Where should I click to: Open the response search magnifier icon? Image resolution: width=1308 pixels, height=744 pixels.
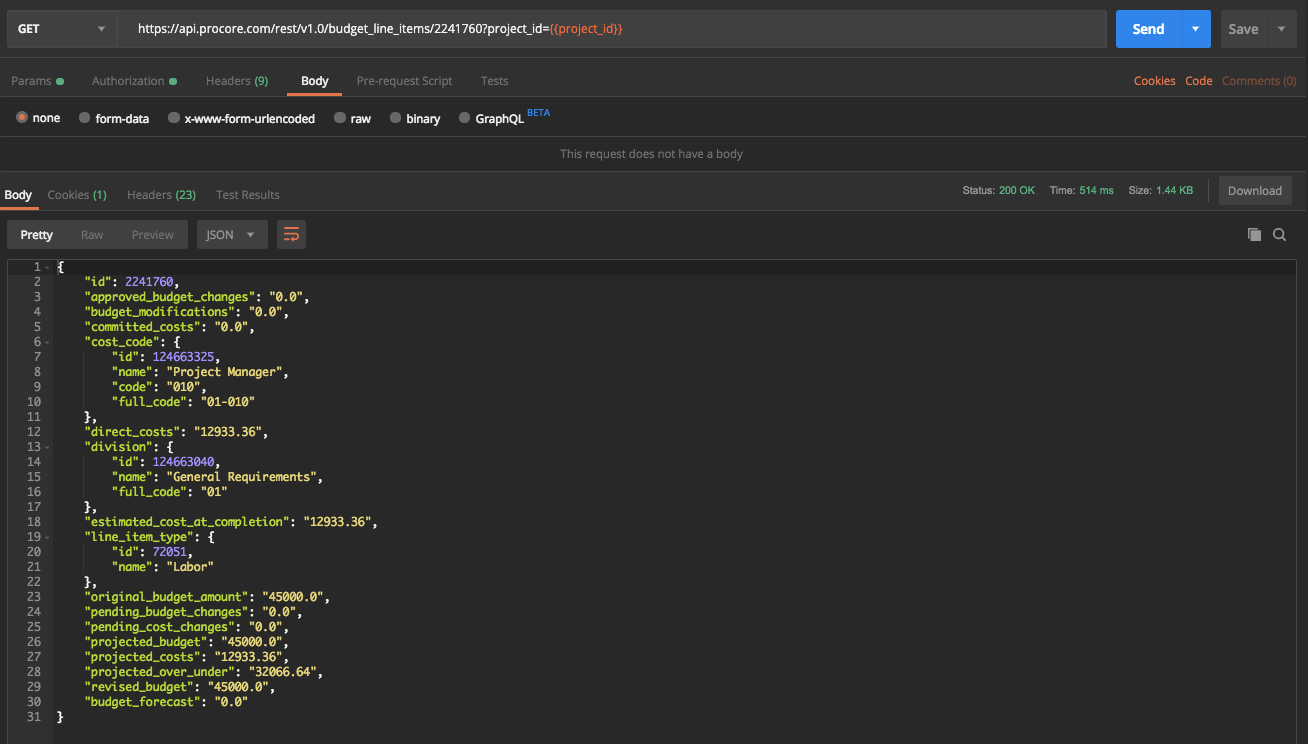click(1279, 235)
